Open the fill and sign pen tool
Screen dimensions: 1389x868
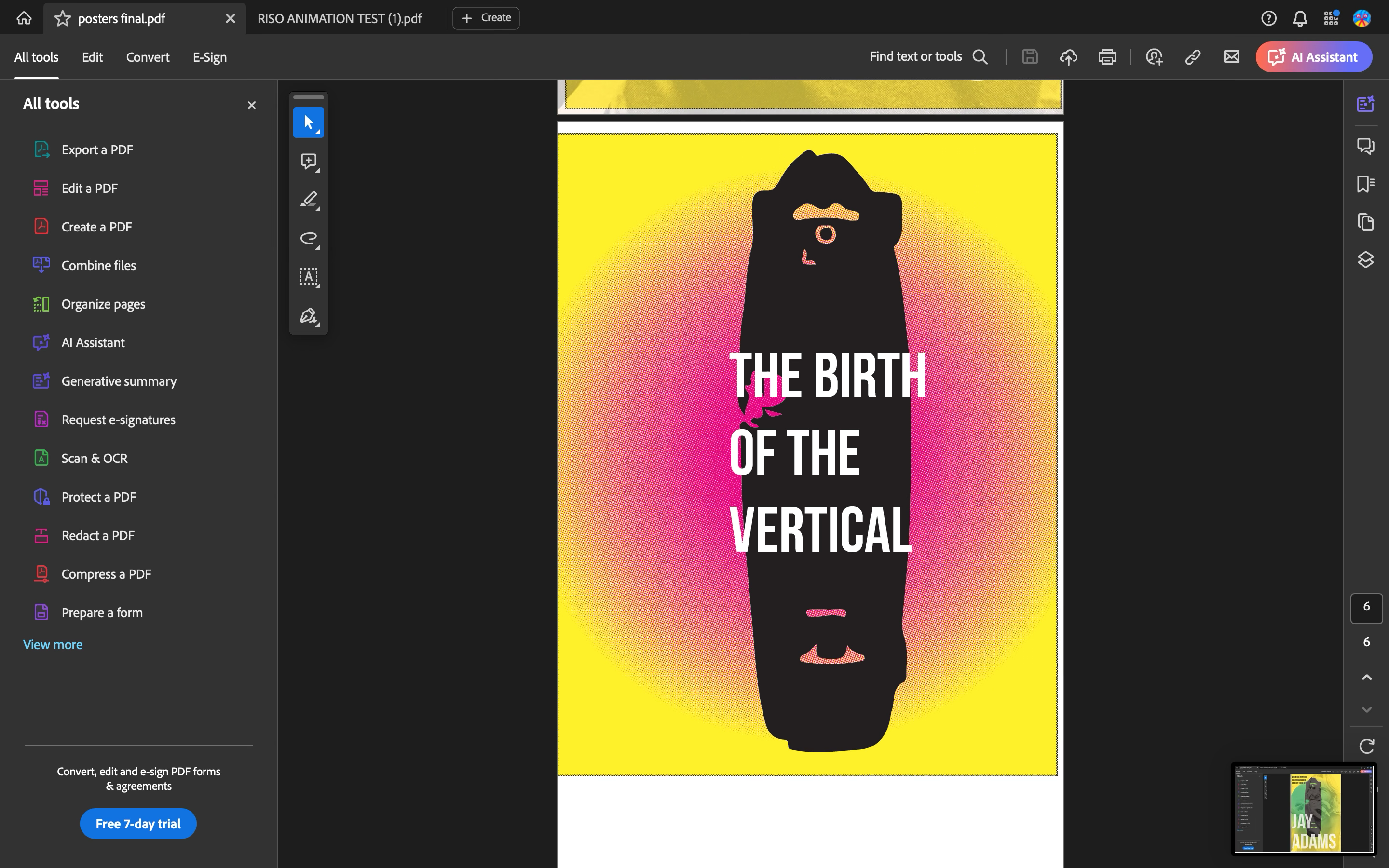(308, 316)
